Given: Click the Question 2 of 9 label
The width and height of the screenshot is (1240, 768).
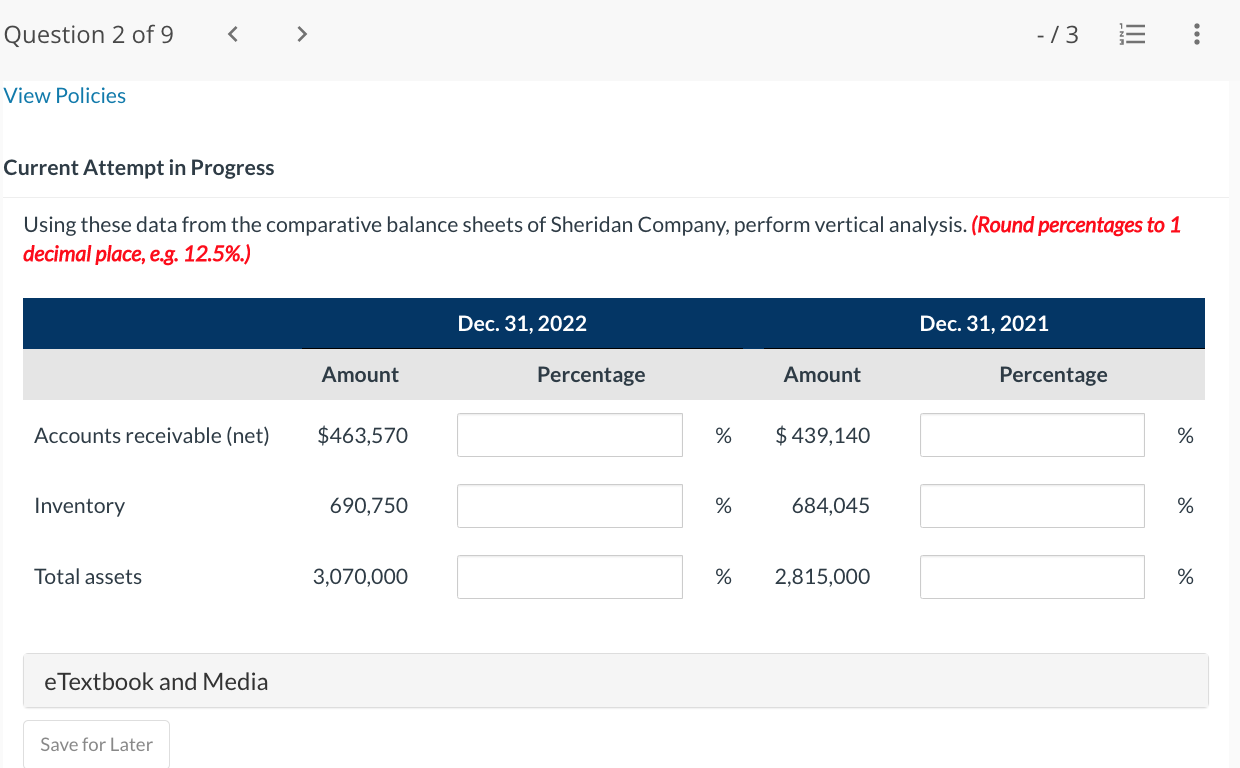Looking at the screenshot, I should 89,35.
